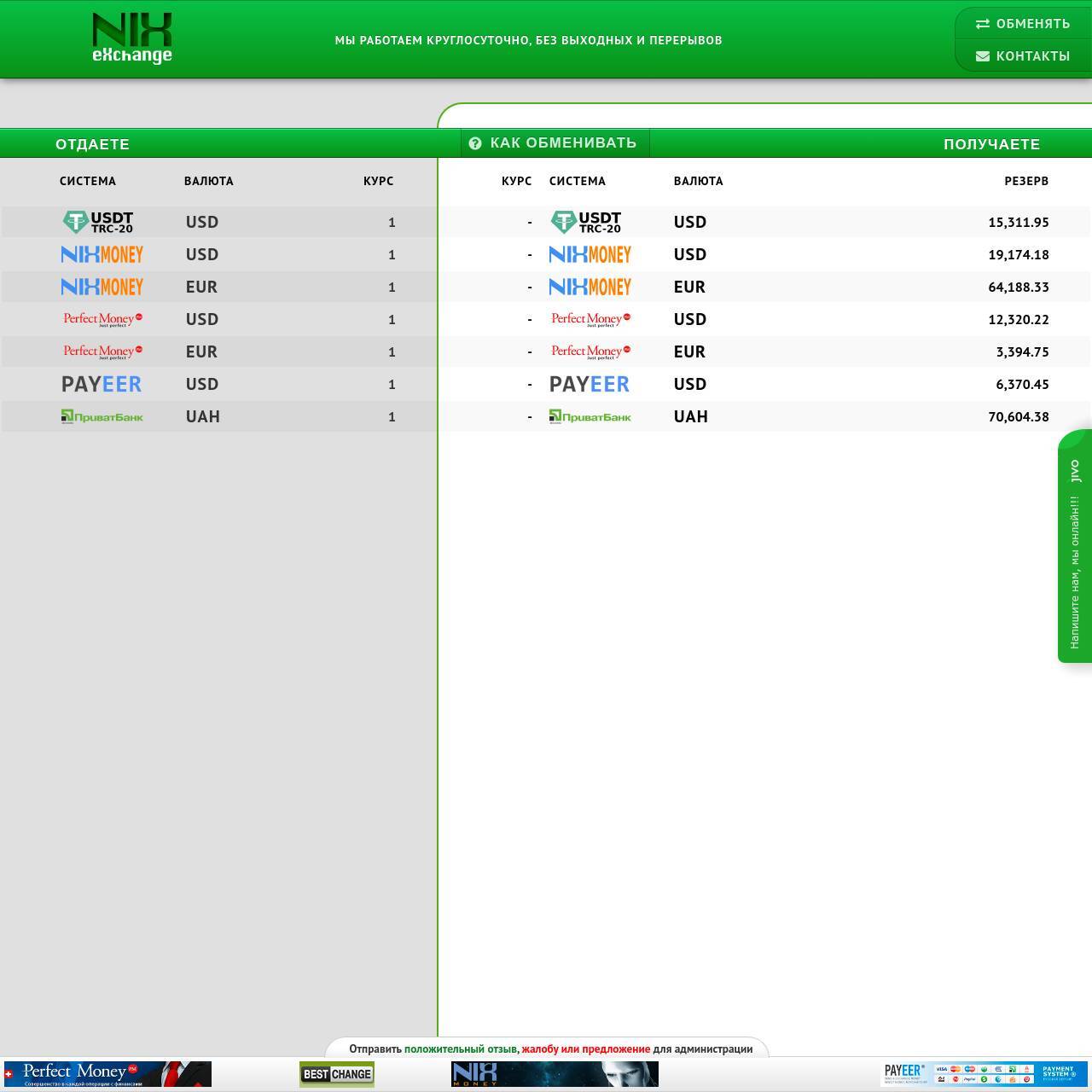Click the ОТДАЕТЕ panel header
Viewport: 1092px width, 1092px height.
(93, 144)
